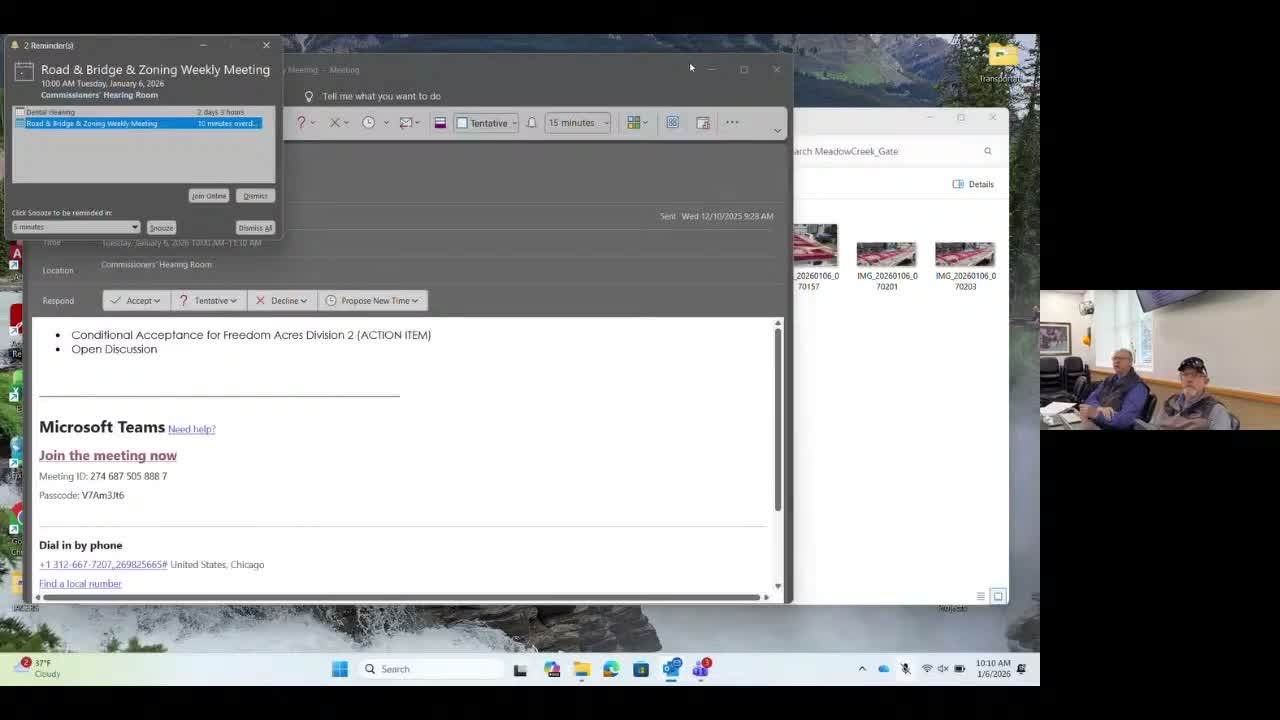Open Microsoft Teams from the taskbar
The width and height of the screenshot is (1280, 720).
coord(701,668)
